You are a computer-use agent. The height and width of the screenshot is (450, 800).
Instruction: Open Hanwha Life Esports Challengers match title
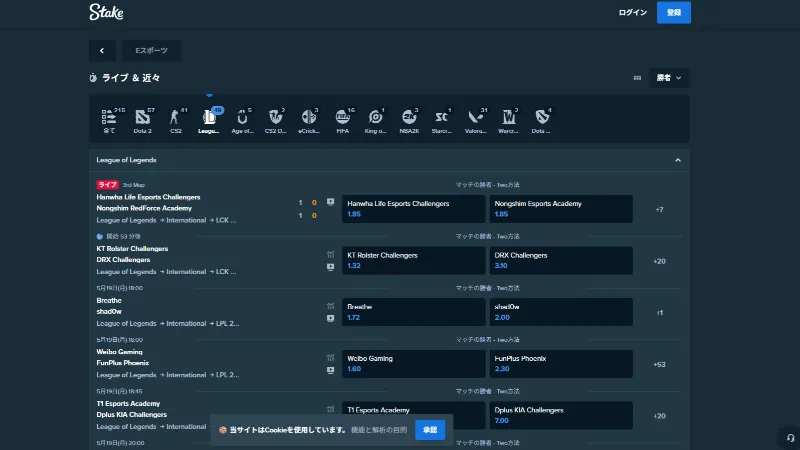tap(148, 197)
